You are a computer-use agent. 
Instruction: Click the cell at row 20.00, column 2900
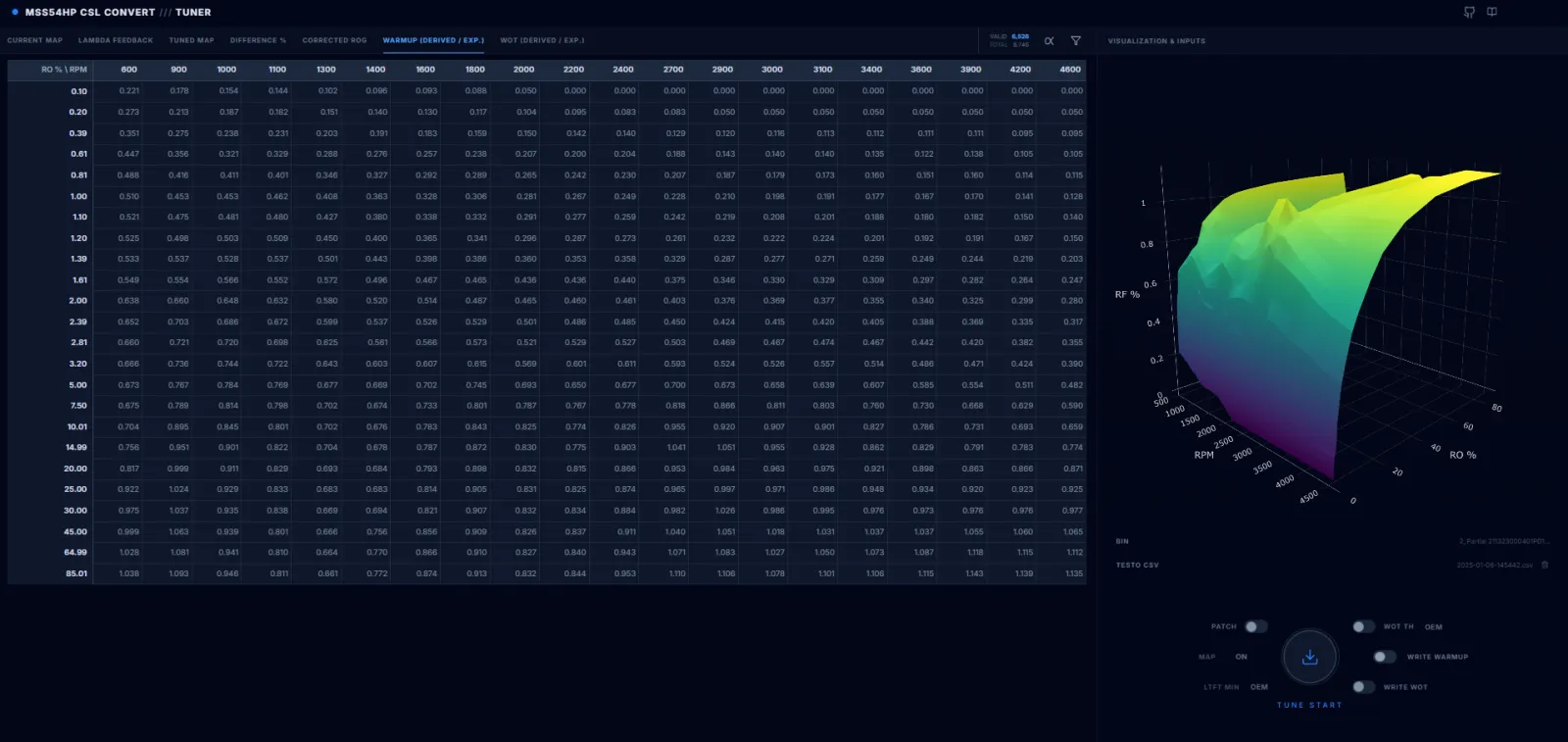(x=713, y=470)
